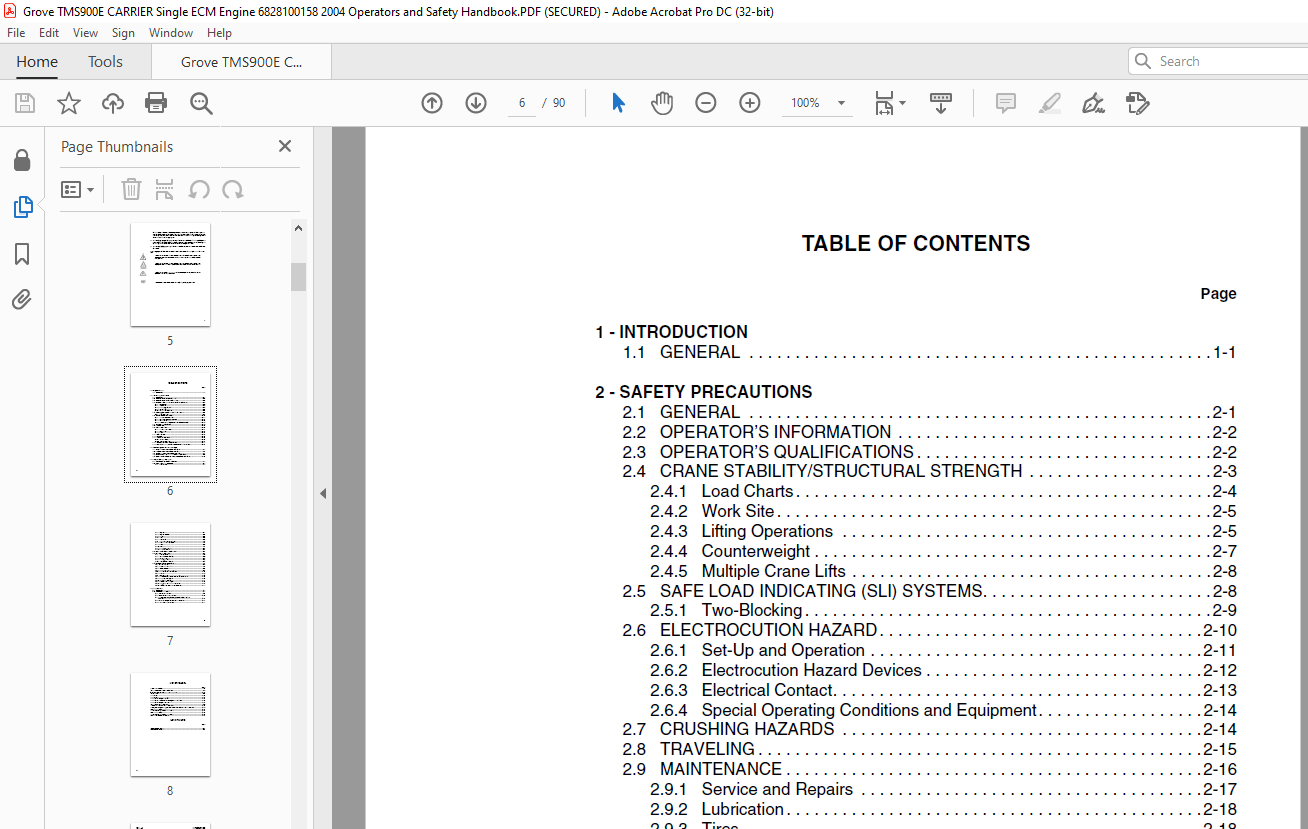Select page 8 thumbnail
The width and height of the screenshot is (1308, 829).
pyautogui.click(x=170, y=725)
